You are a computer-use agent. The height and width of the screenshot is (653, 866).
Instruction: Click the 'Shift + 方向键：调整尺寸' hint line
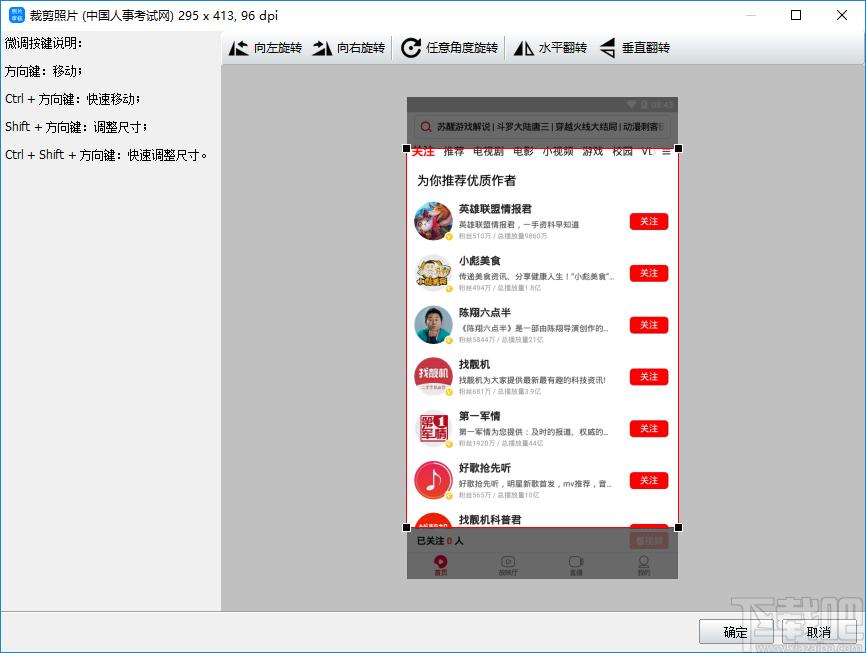76,127
